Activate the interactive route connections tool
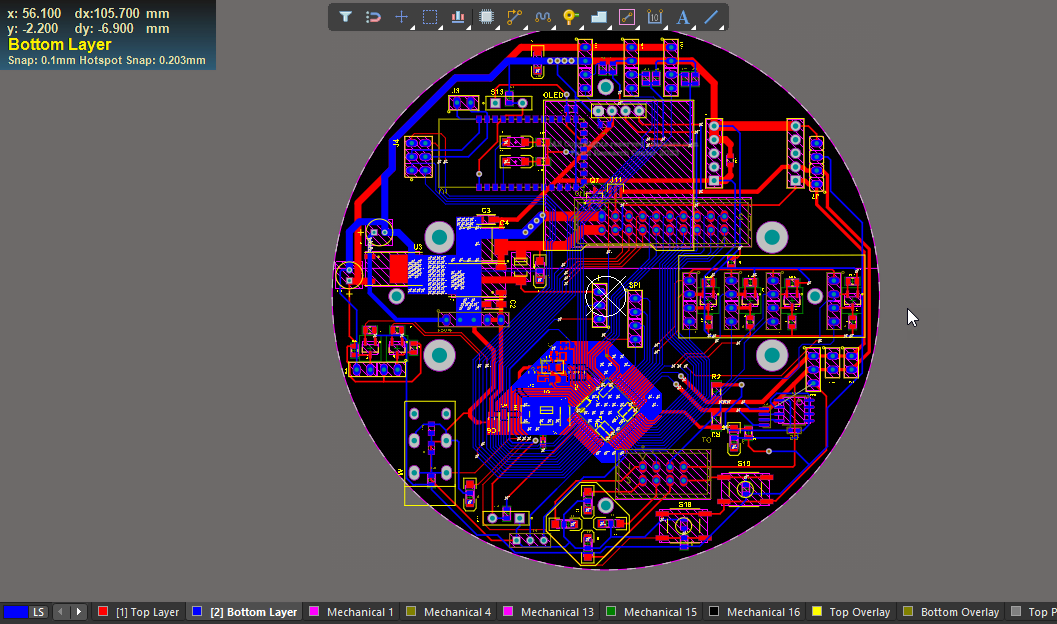The image size is (1057, 624). pos(515,17)
